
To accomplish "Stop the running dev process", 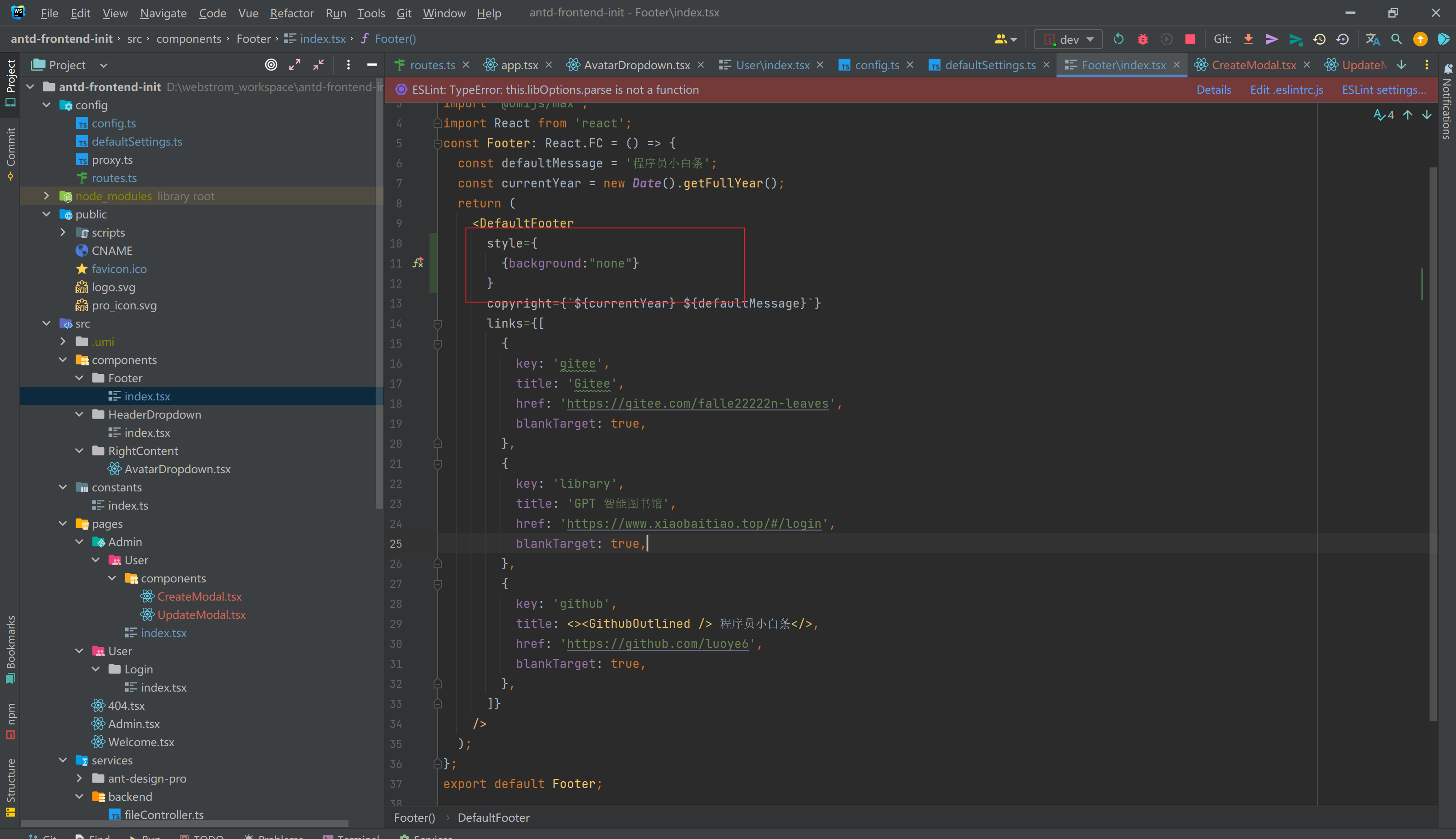I will point(1190,39).
